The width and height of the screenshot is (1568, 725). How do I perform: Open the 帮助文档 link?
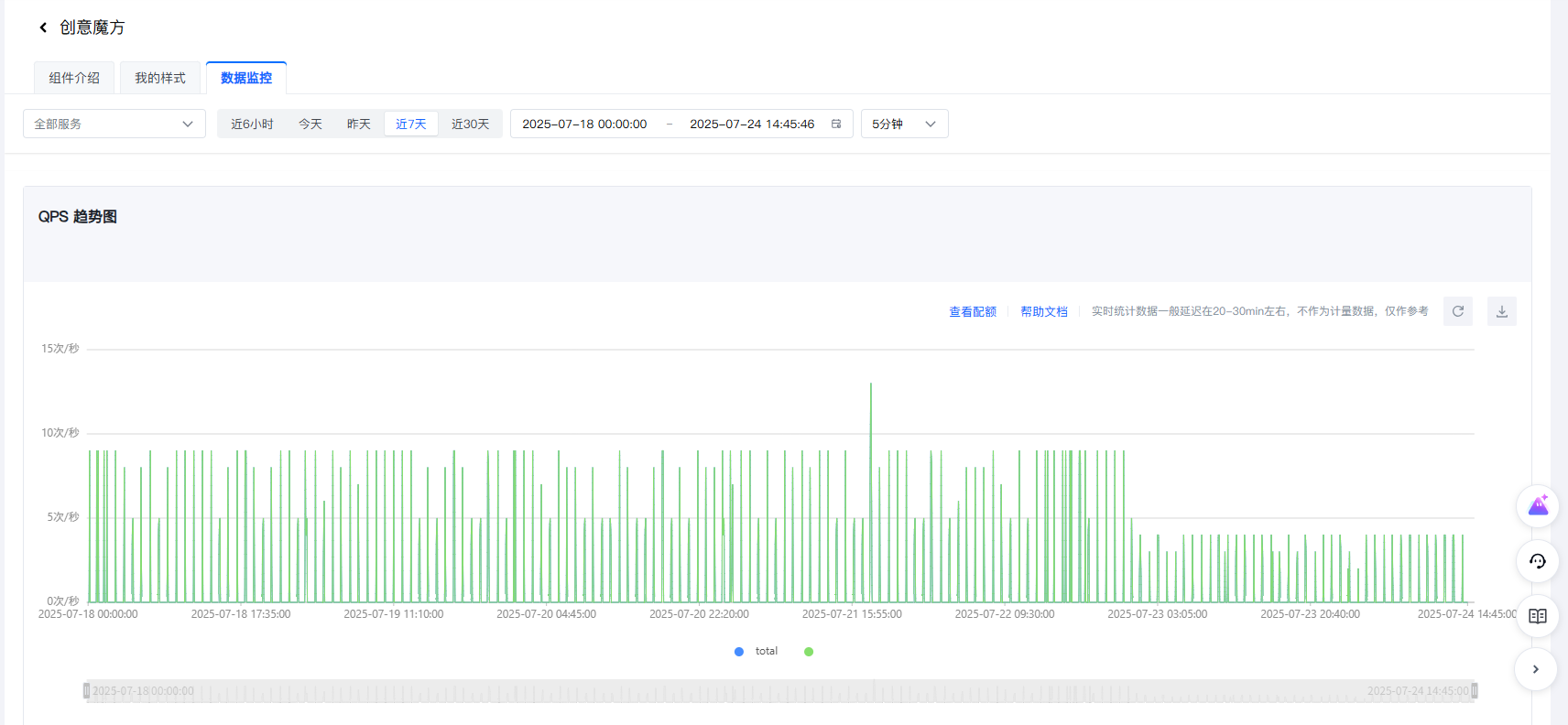coord(1043,311)
